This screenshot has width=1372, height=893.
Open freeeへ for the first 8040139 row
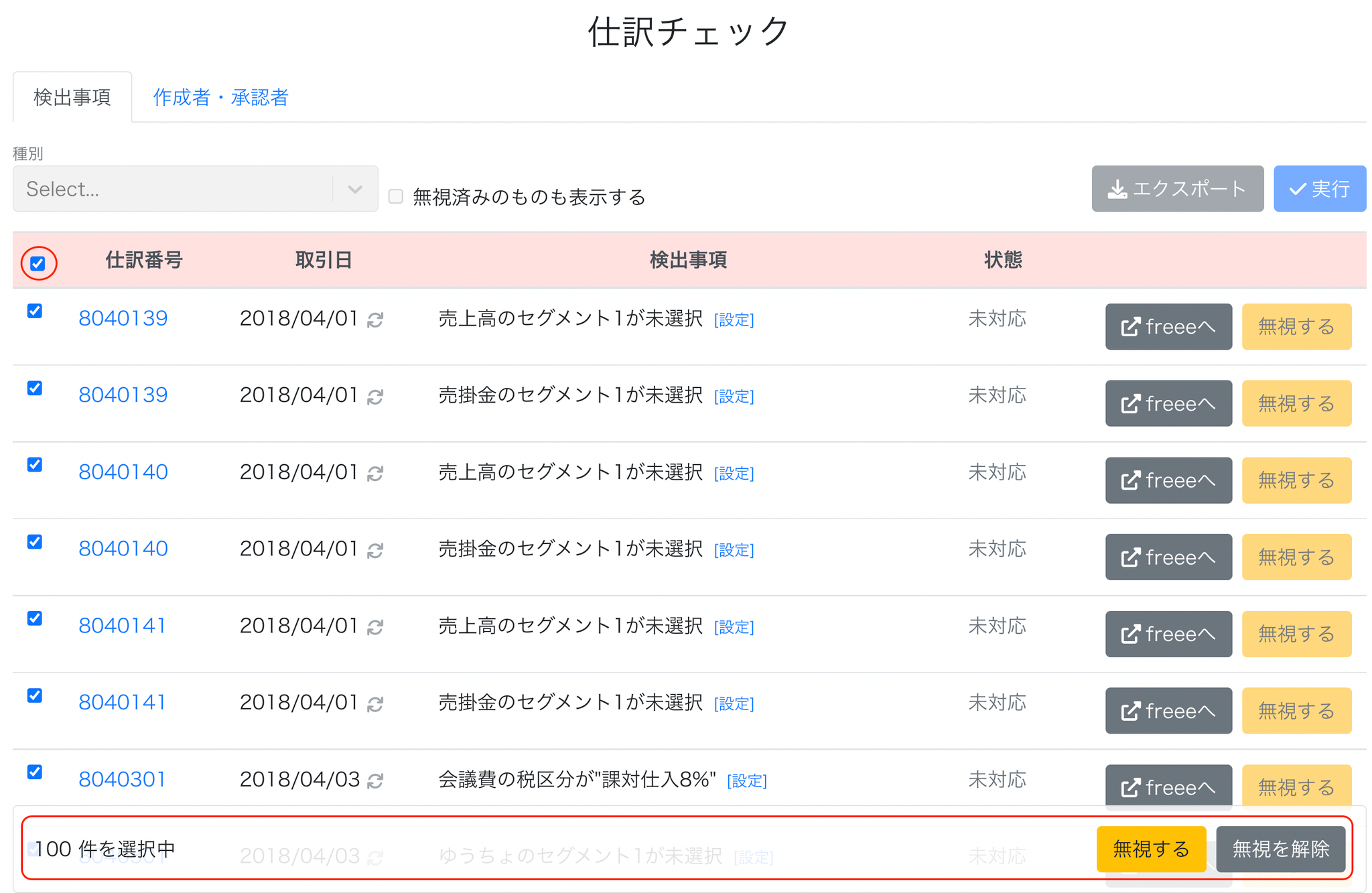click(1168, 326)
